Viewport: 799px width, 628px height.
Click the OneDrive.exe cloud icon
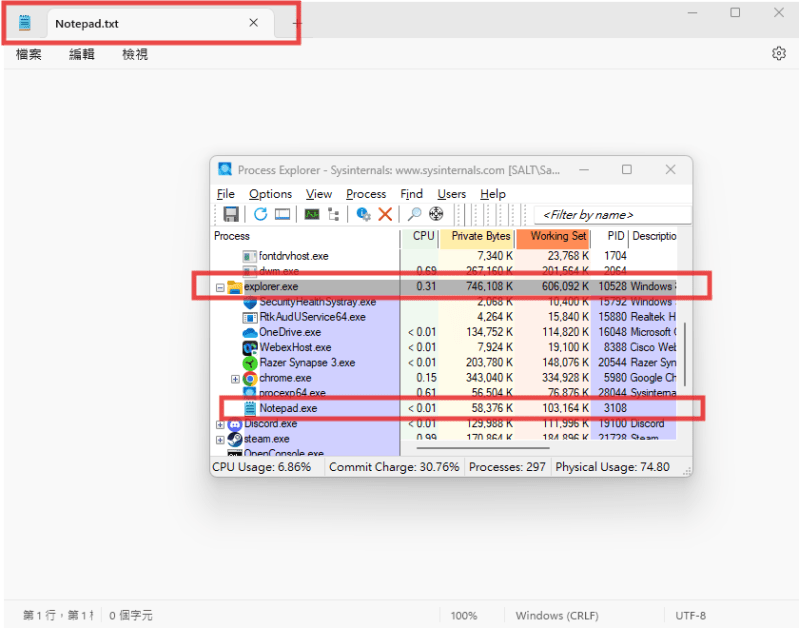pyautogui.click(x=250, y=333)
